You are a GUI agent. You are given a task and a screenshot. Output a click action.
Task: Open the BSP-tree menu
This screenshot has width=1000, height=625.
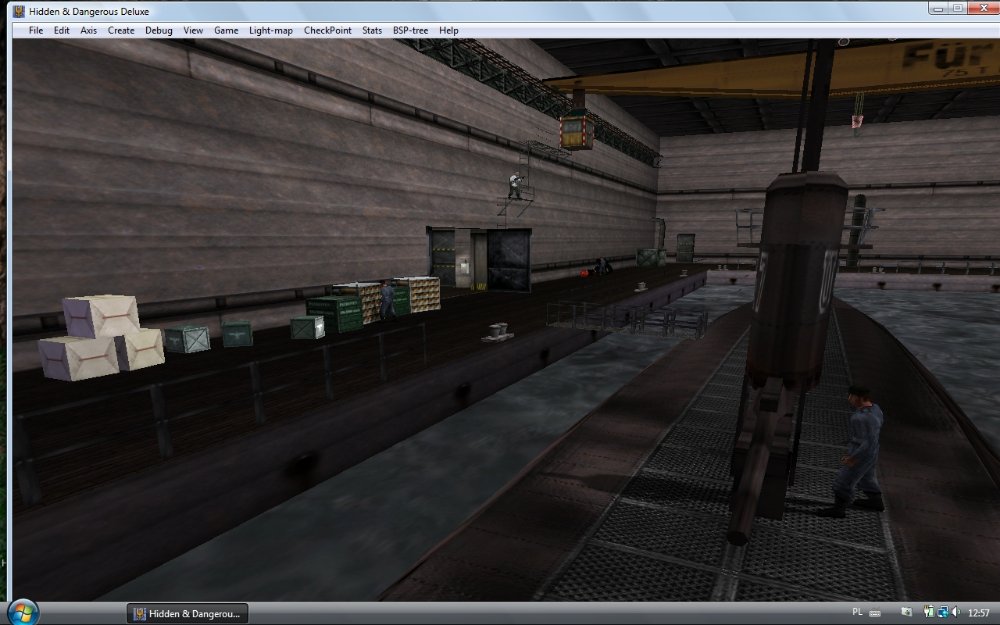point(411,30)
